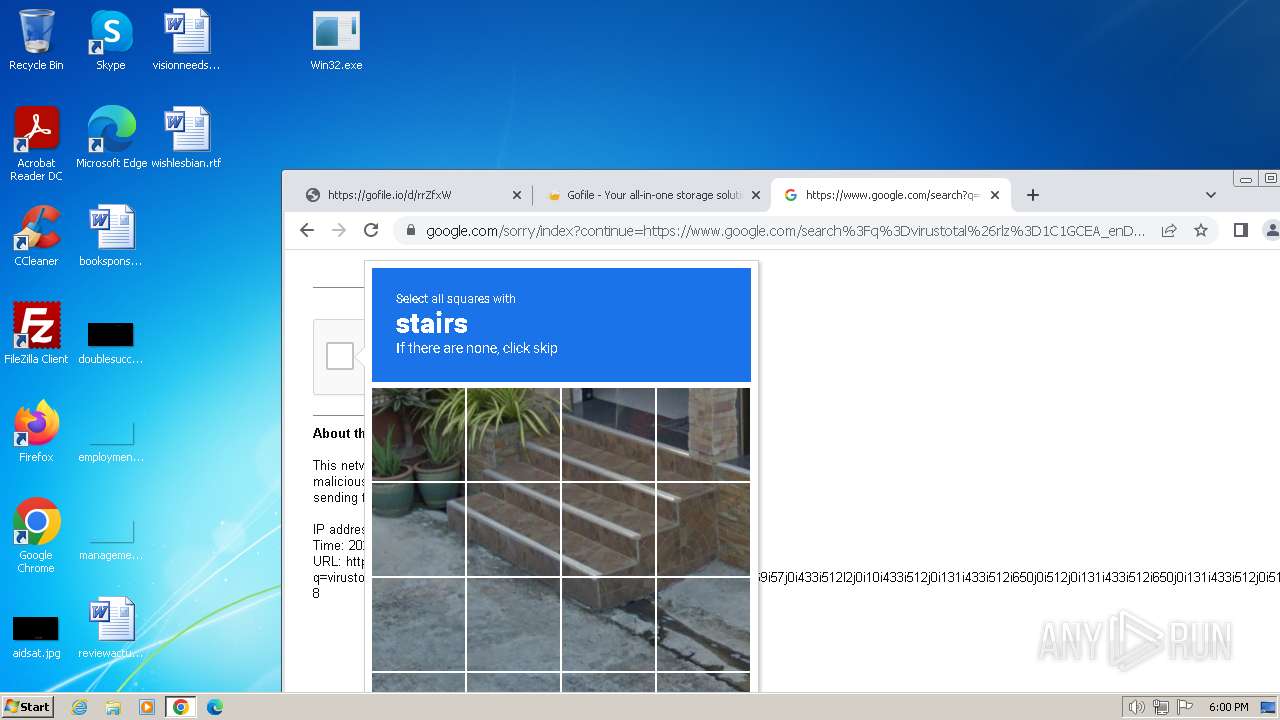Open Google Chrome desktop shortcut

tap(36, 536)
